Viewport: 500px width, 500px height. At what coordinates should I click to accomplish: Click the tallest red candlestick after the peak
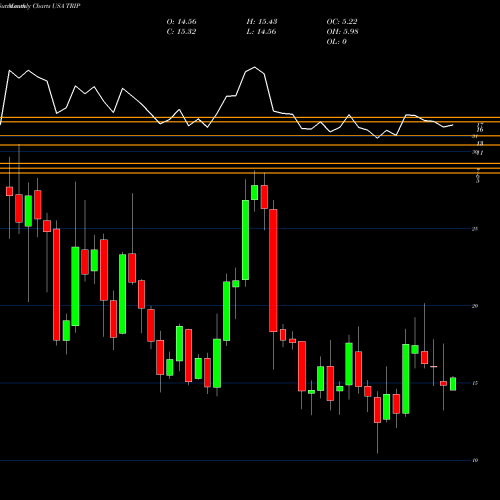pos(273,270)
